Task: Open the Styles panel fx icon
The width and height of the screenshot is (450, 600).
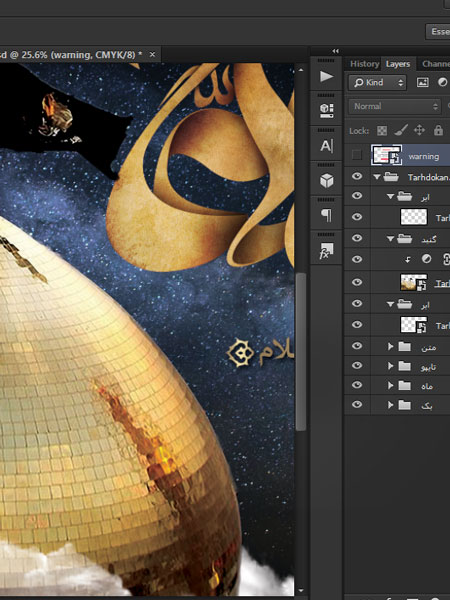Action: (326, 250)
